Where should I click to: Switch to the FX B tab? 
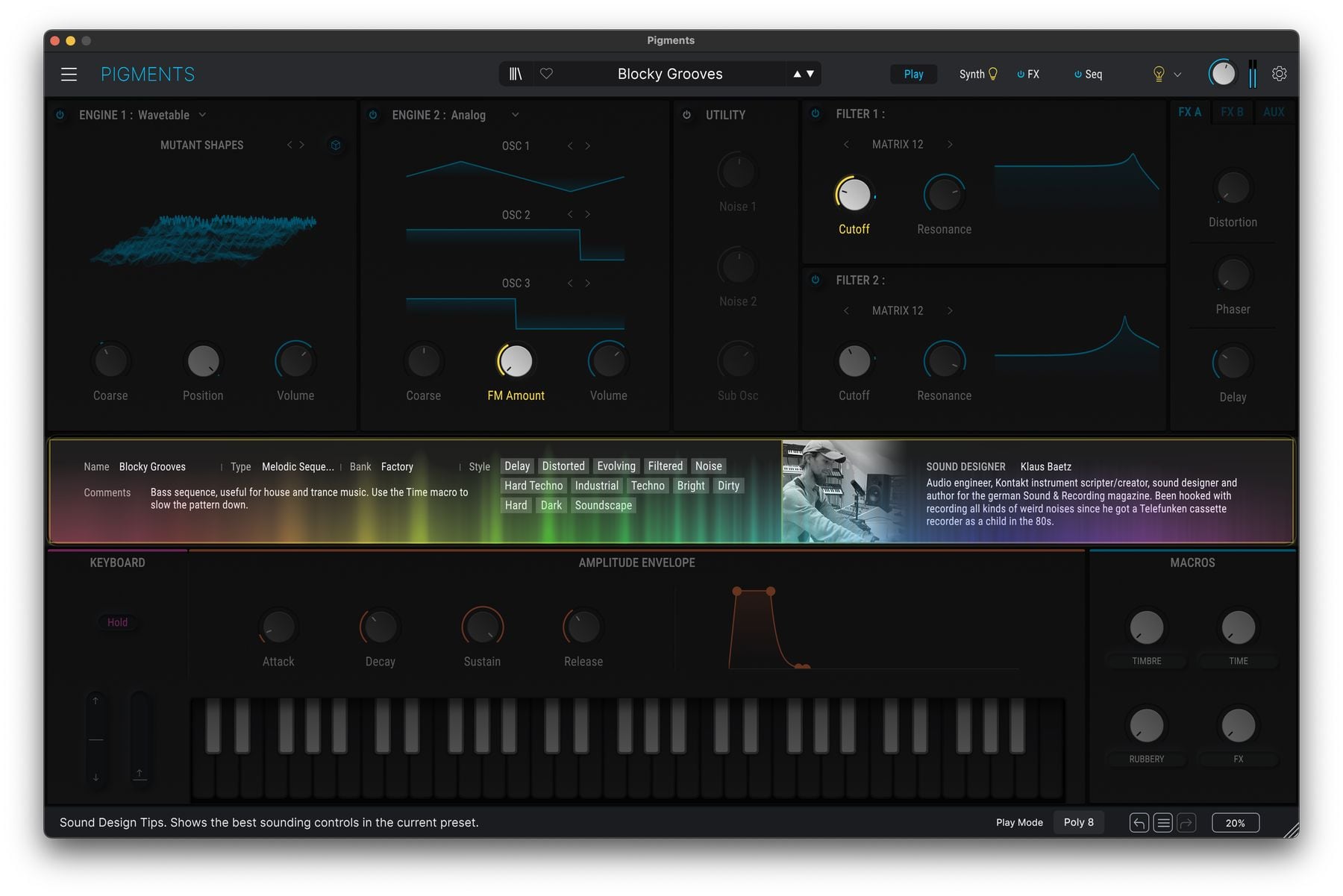pyautogui.click(x=1232, y=112)
